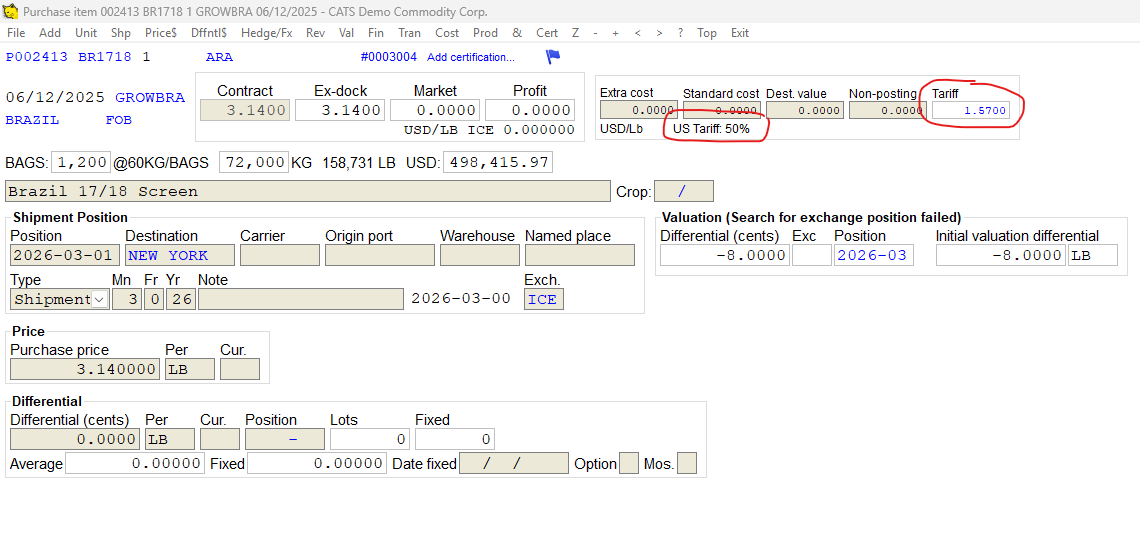Viewport: 1140px width, 552px height.
Task: Open the Dffntl$ menu
Action: coord(209,33)
